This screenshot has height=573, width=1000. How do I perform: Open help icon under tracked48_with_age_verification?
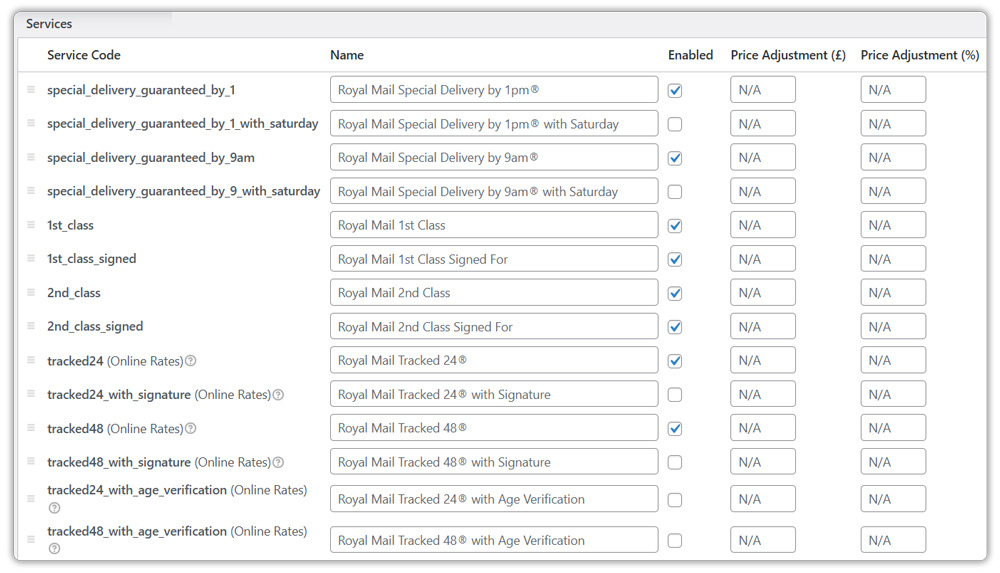[54, 549]
